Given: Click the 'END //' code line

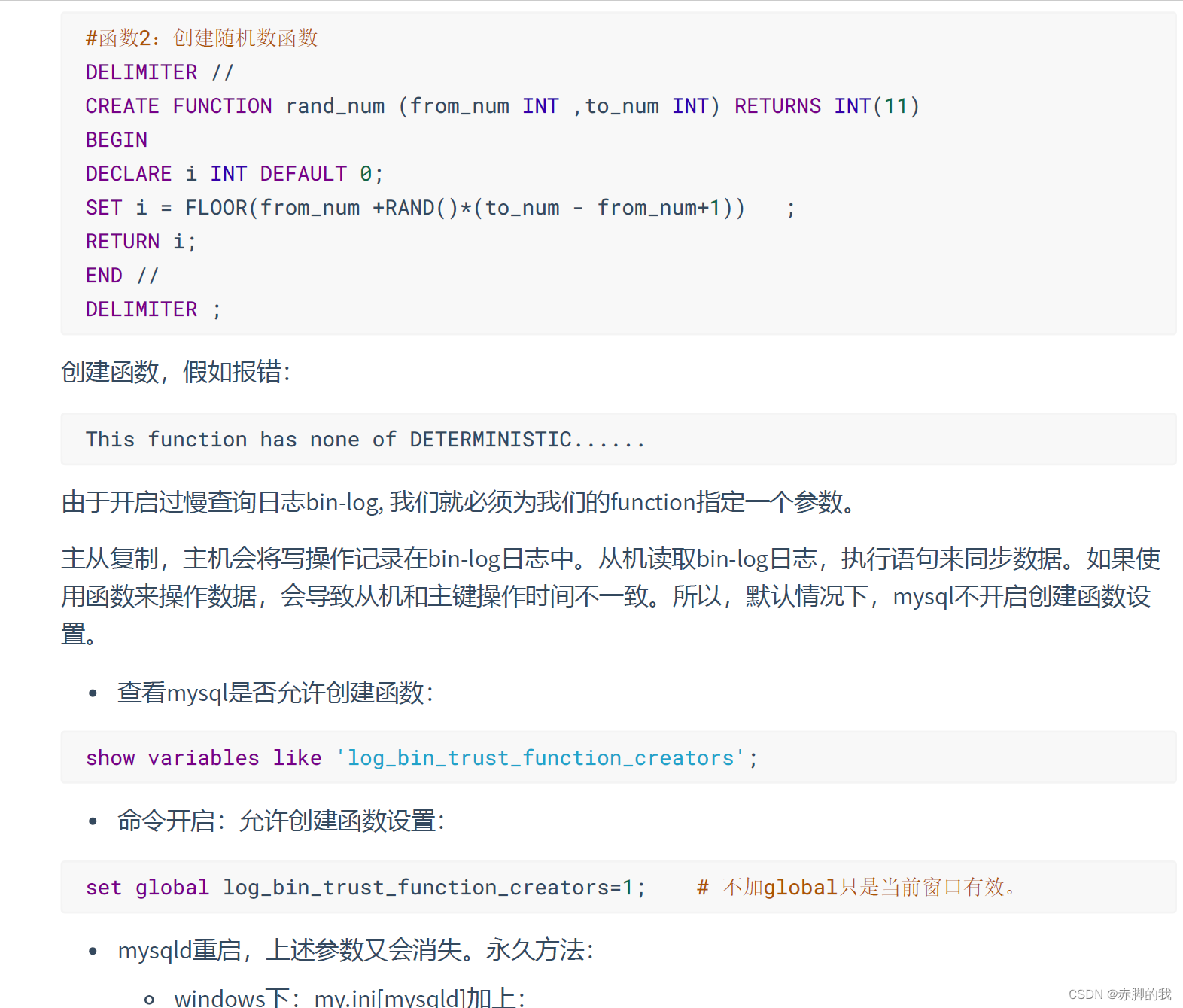Looking at the screenshot, I should (122, 276).
